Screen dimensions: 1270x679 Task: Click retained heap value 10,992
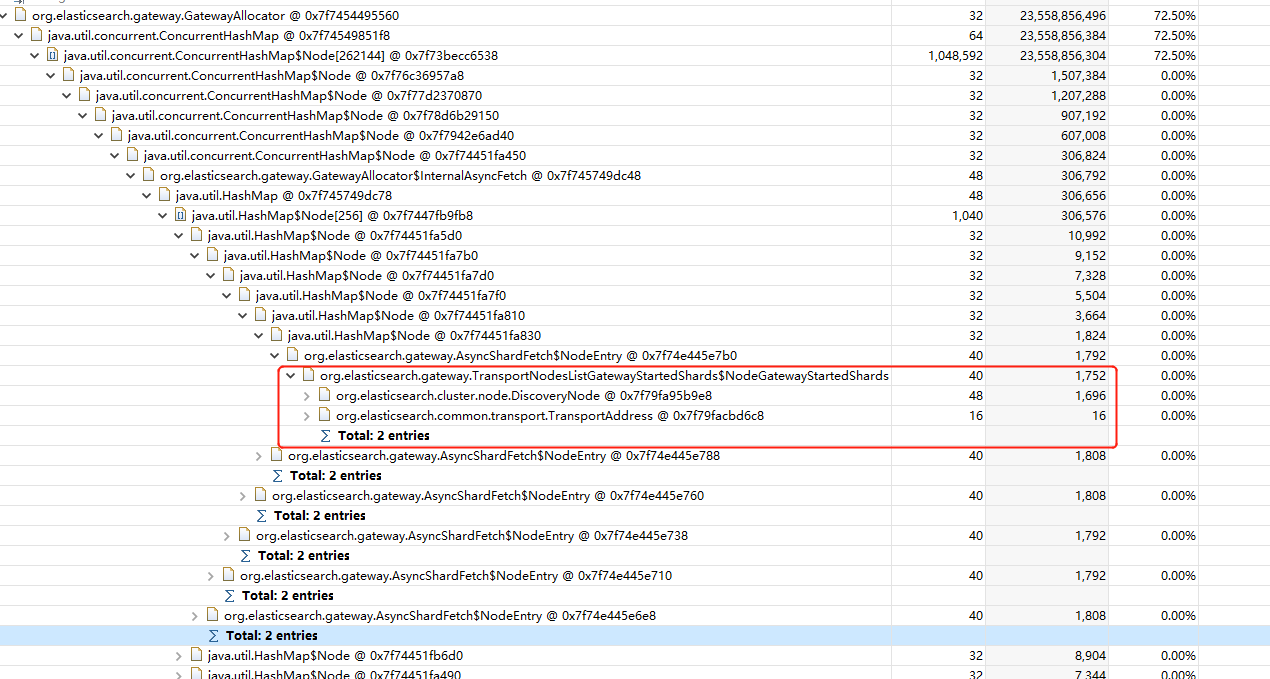(x=1088, y=236)
